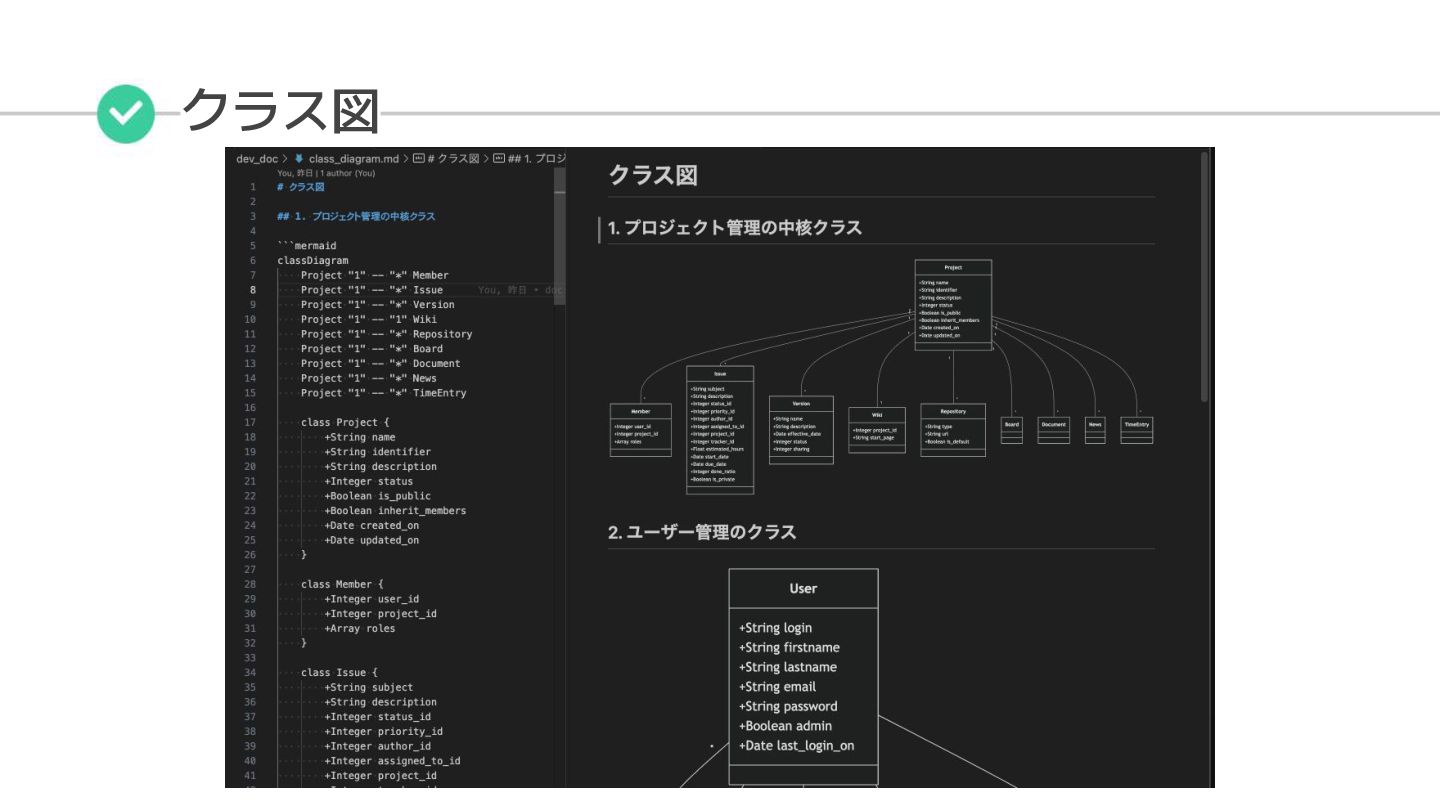Click '+Boolean admin' in the User class
1440x810 pixels.
click(x=785, y=726)
